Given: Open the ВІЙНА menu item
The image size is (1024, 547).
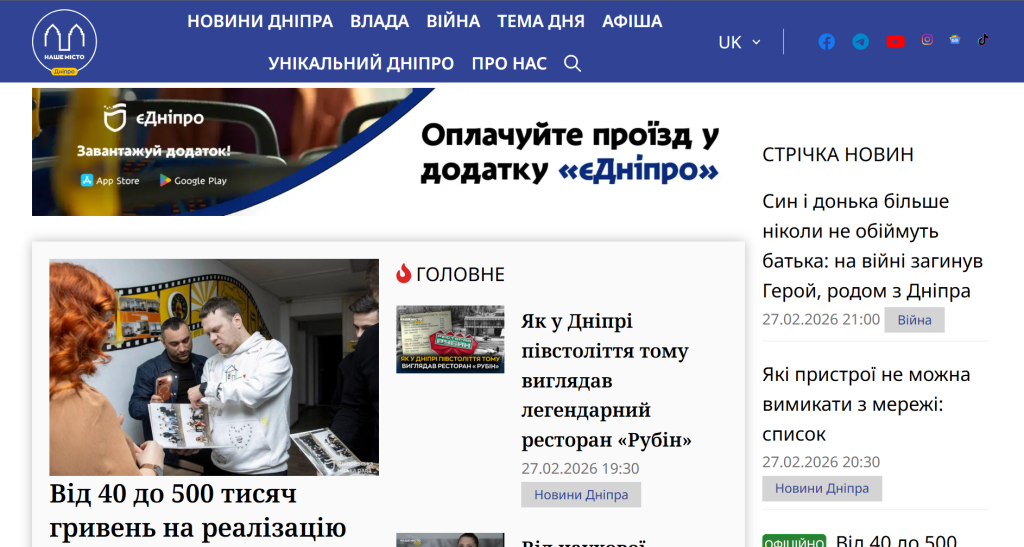Looking at the screenshot, I should pyautogui.click(x=453, y=22).
